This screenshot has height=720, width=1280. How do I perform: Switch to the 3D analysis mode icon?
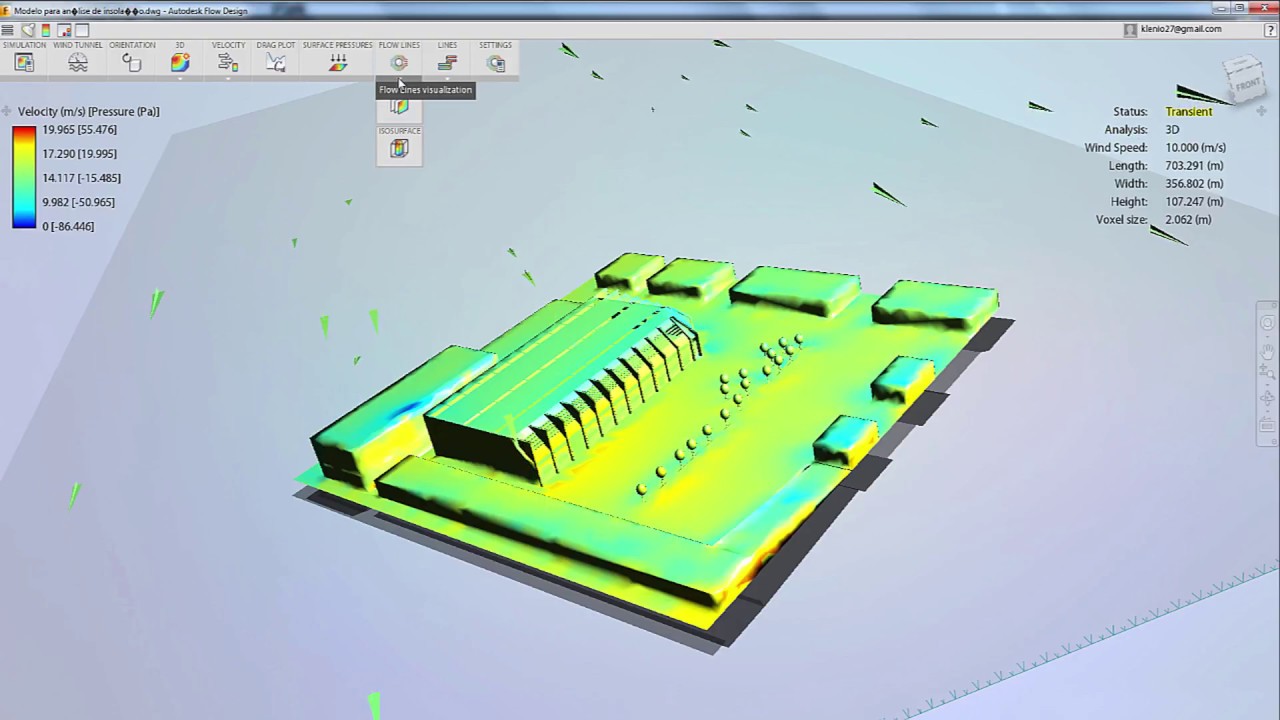[x=180, y=63]
